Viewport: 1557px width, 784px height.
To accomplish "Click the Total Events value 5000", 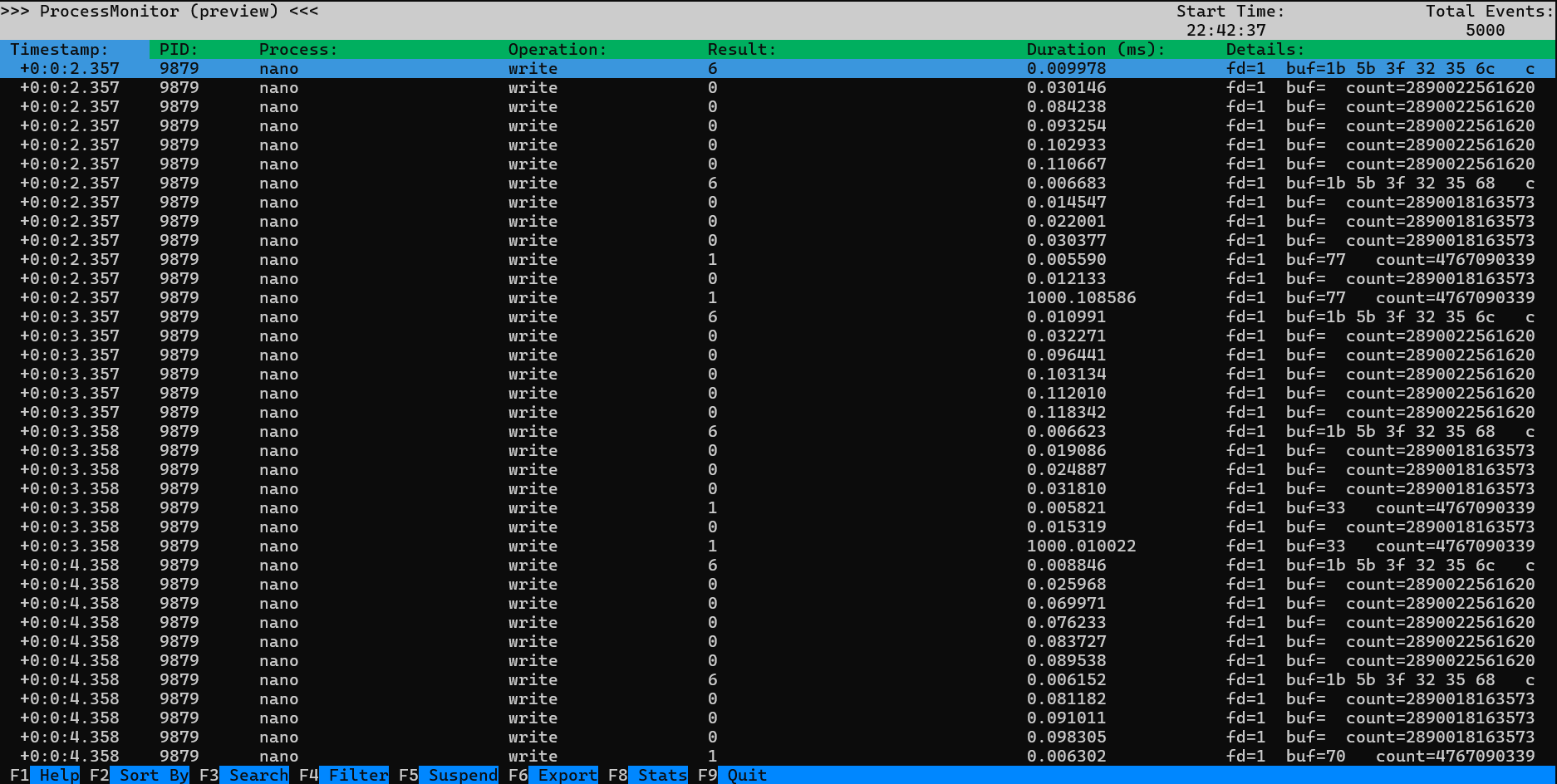I will coord(1485,31).
